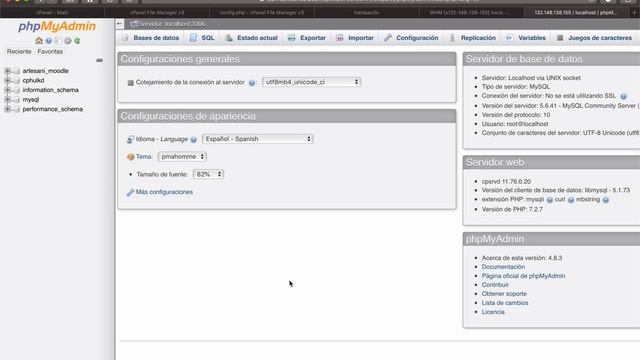The width and height of the screenshot is (640, 360).
Task: Click the orange theme icon beside Tema
Action: pyautogui.click(x=131, y=157)
